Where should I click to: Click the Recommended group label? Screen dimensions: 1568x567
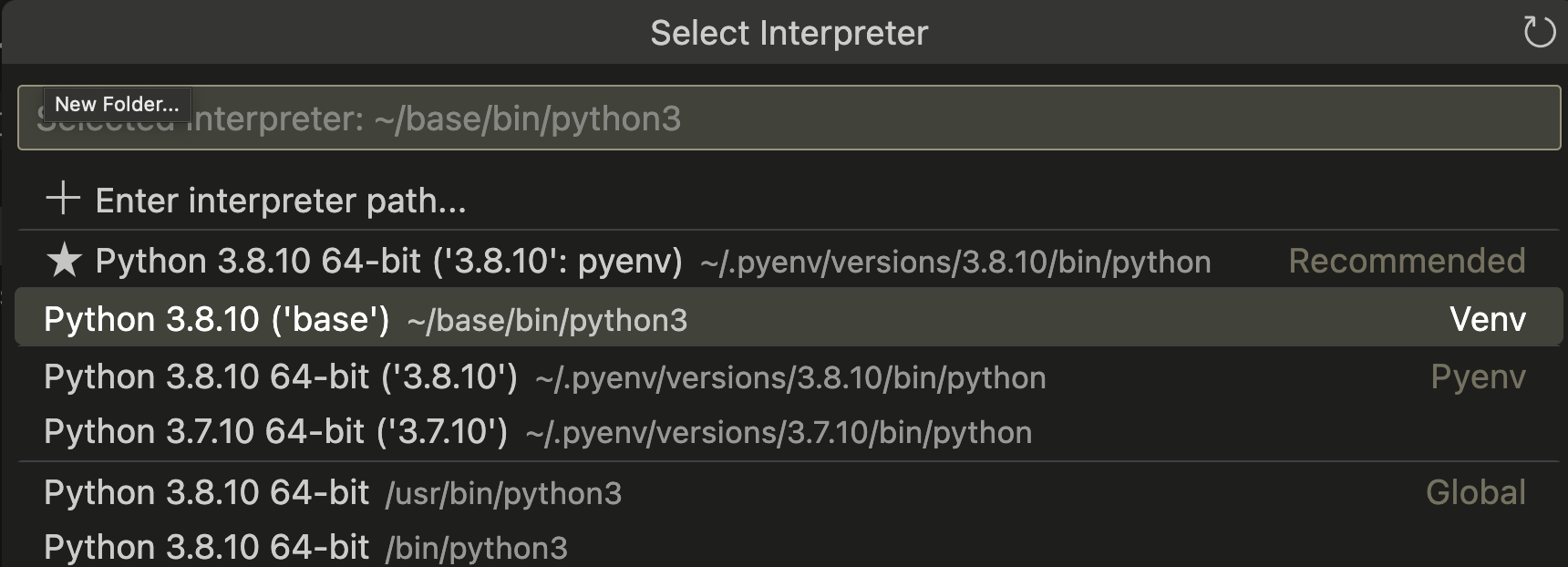pos(1406,262)
